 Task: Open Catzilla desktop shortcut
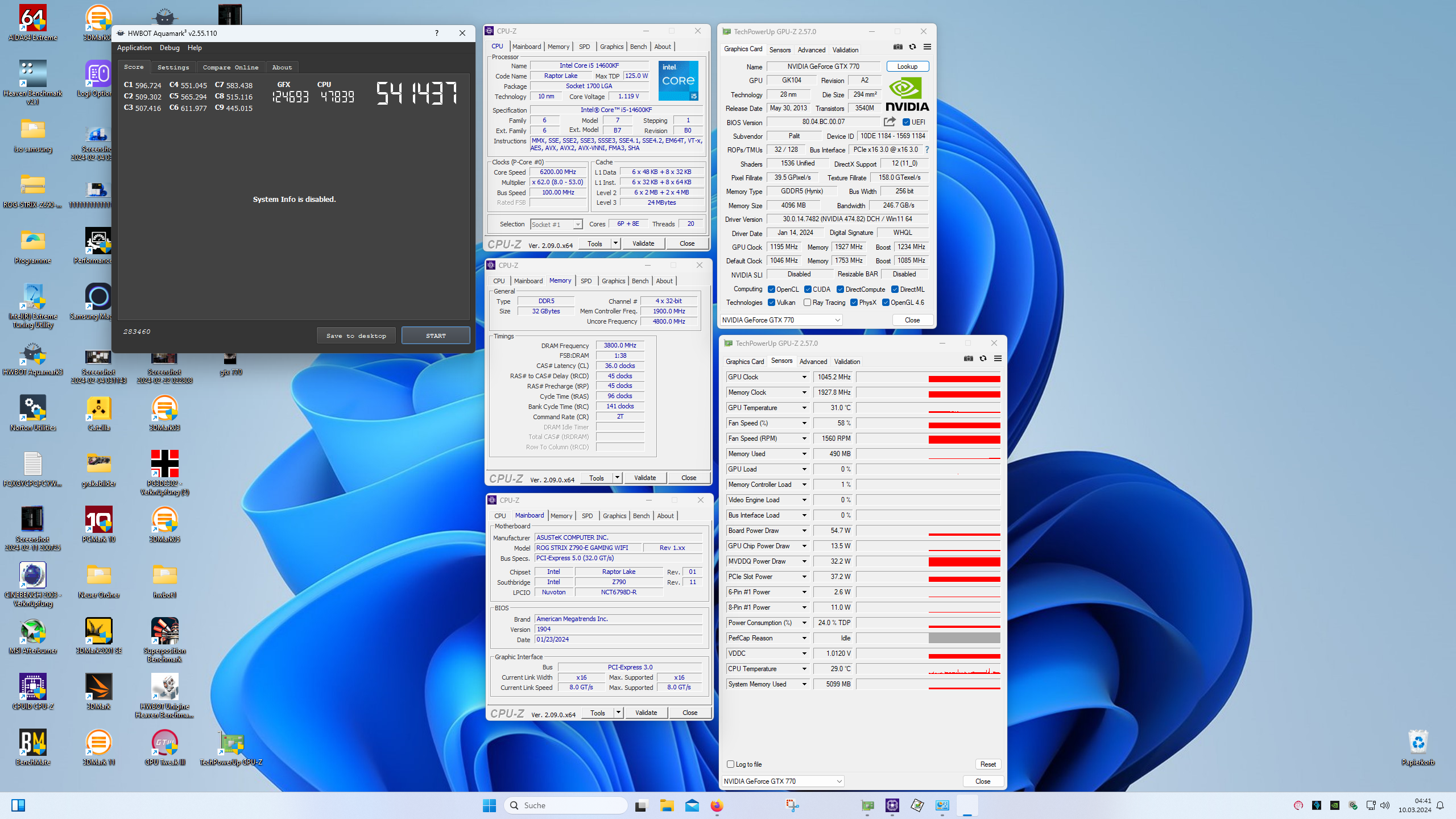[98, 413]
